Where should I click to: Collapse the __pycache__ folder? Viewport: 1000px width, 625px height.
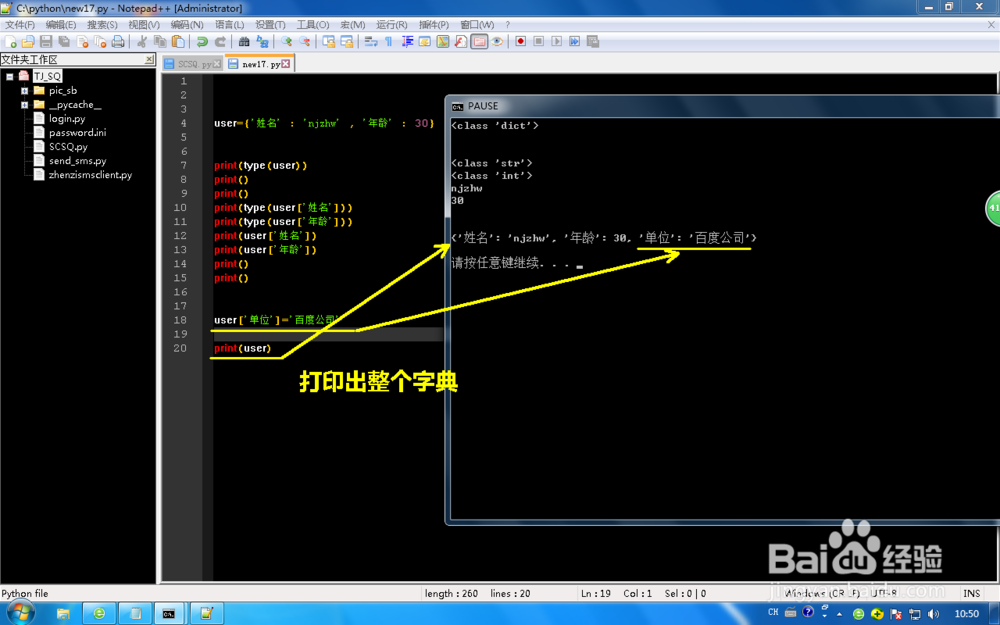pyautogui.click(x=24, y=104)
